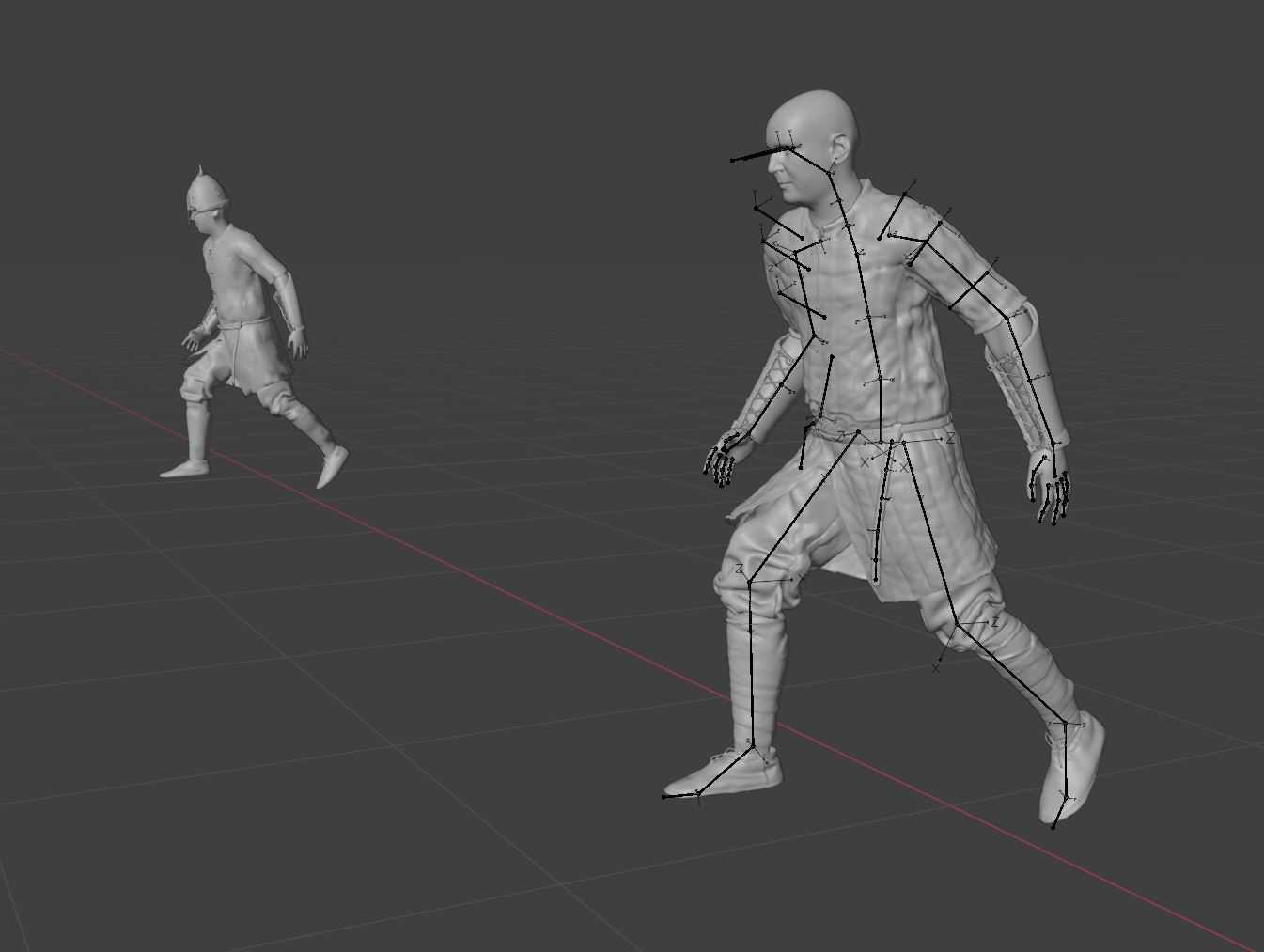The width and height of the screenshot is (1264, 952).
Task: Select the thick bone protruding from the forehead
Action: (759, 155)
